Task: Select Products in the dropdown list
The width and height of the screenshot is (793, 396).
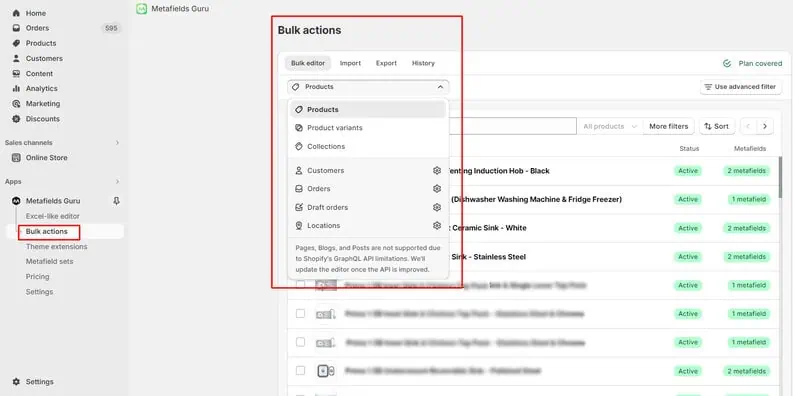Action: click(x=368, y=109)
